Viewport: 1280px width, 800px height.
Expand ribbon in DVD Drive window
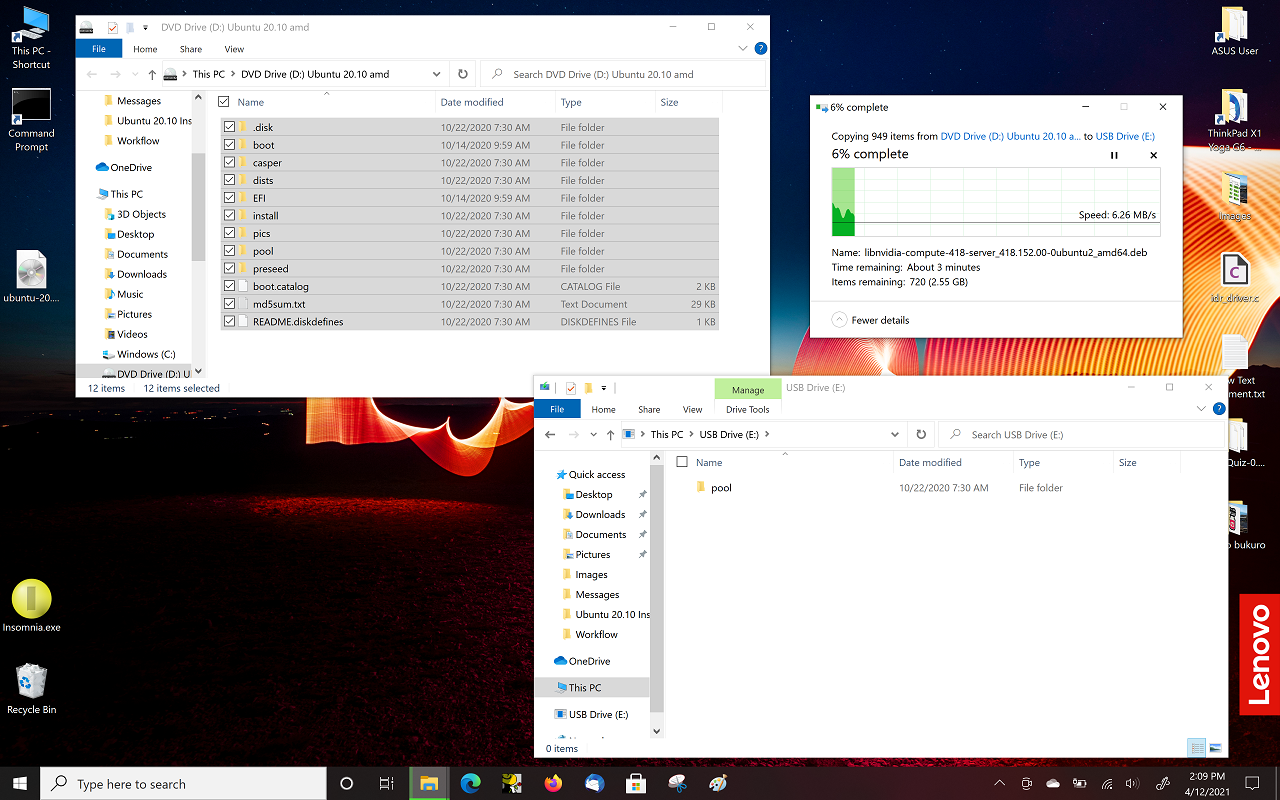[743, 48]
